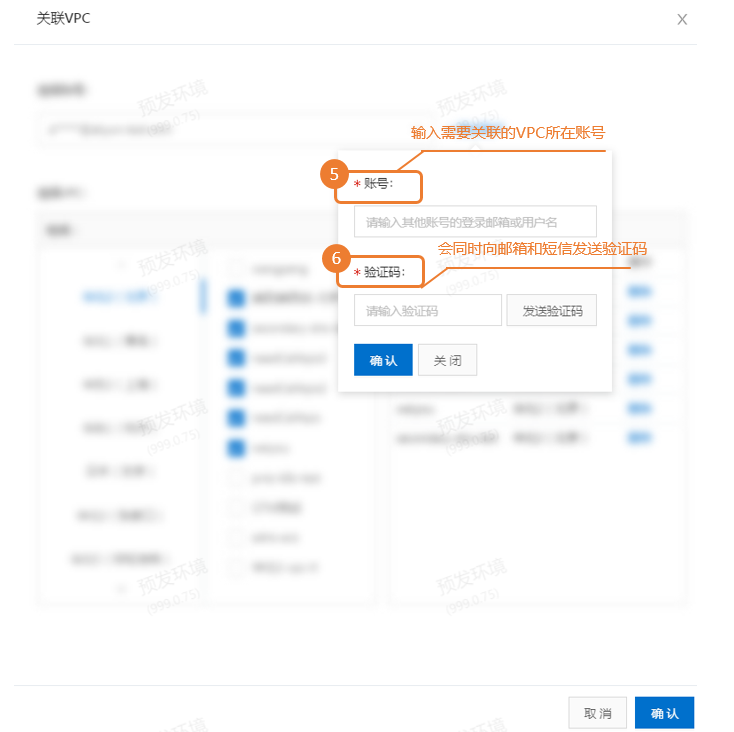Send the verification code (发送验证码)
The image size is (734, 732).
click(552, 310)
